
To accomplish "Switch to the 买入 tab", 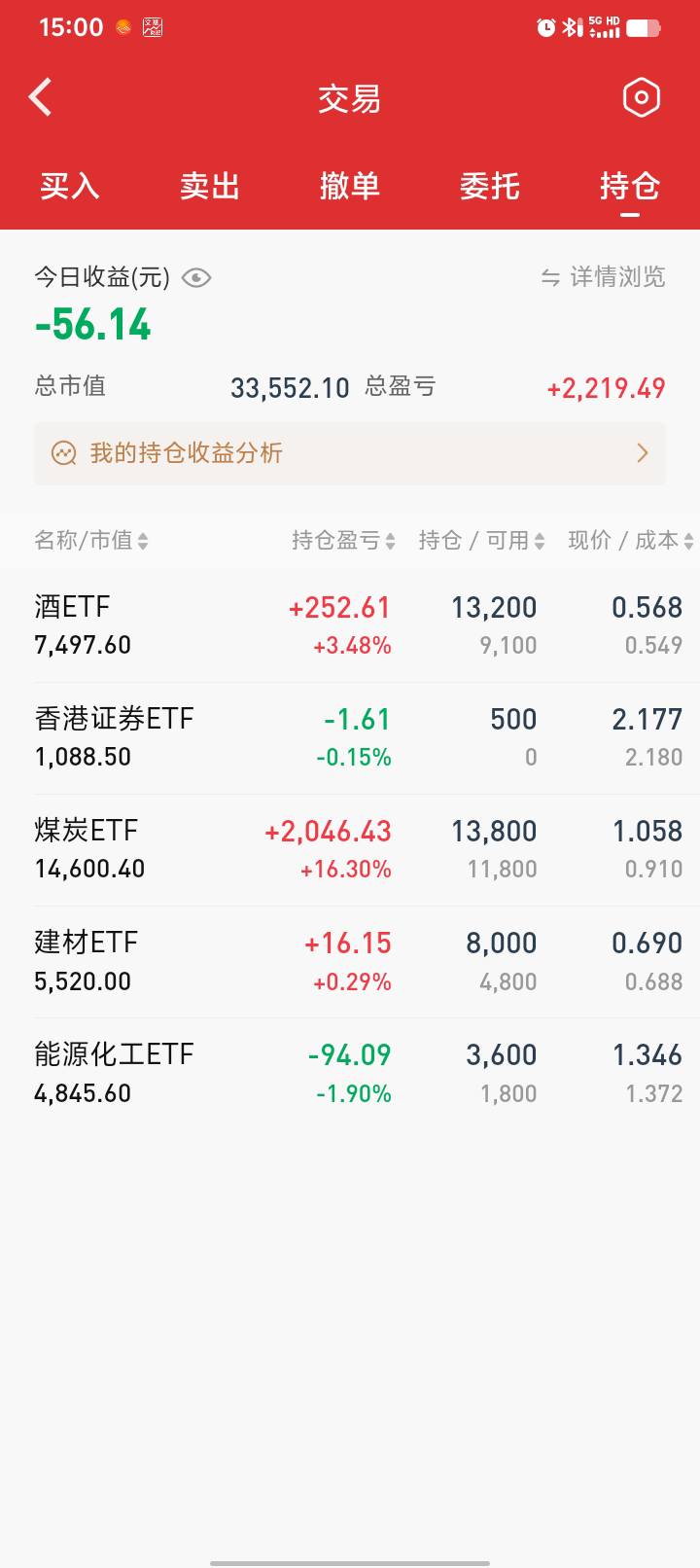I will (x=70, y=186).
